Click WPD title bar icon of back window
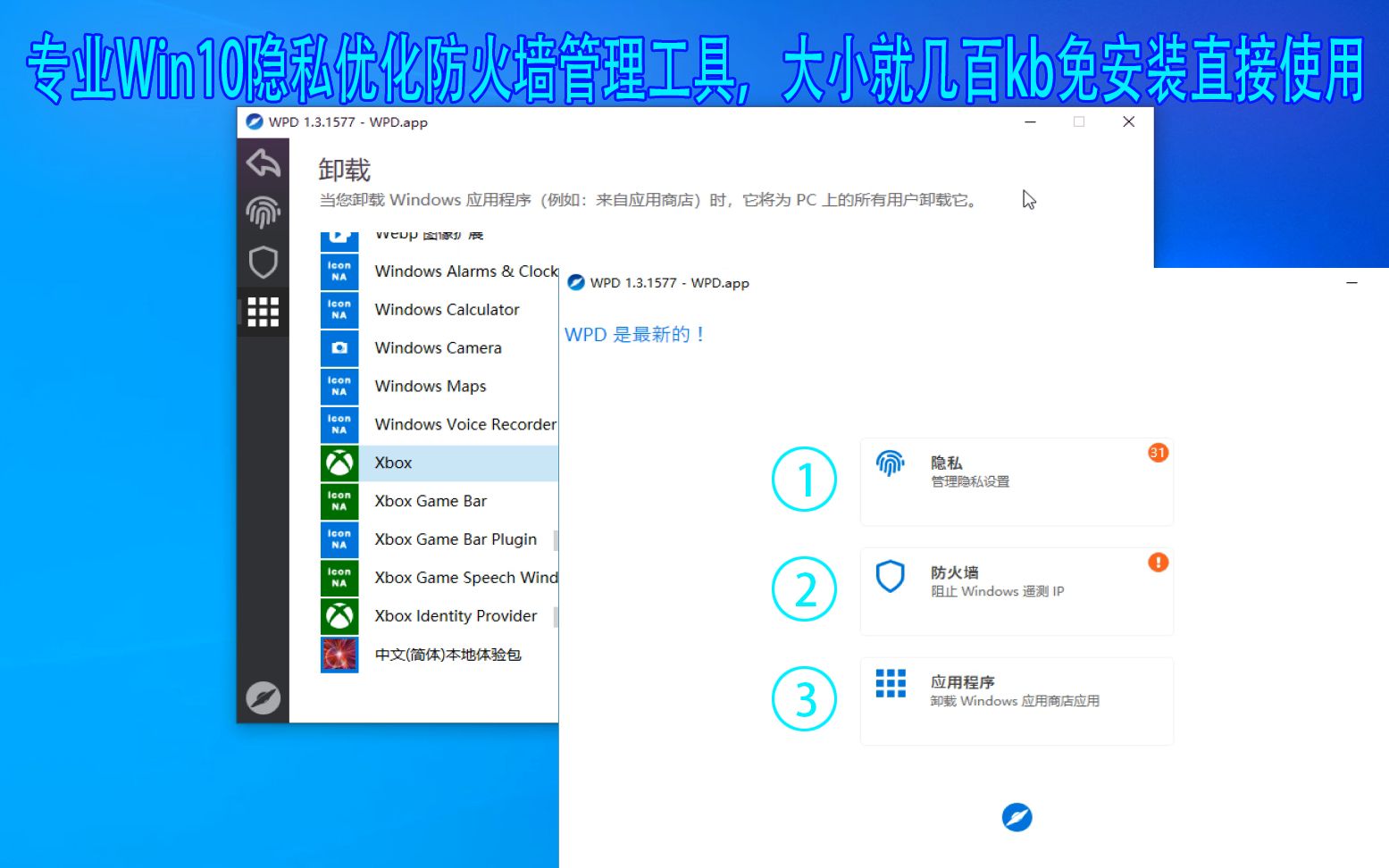Screen dimensions: 1389x868 coord(255,122)
